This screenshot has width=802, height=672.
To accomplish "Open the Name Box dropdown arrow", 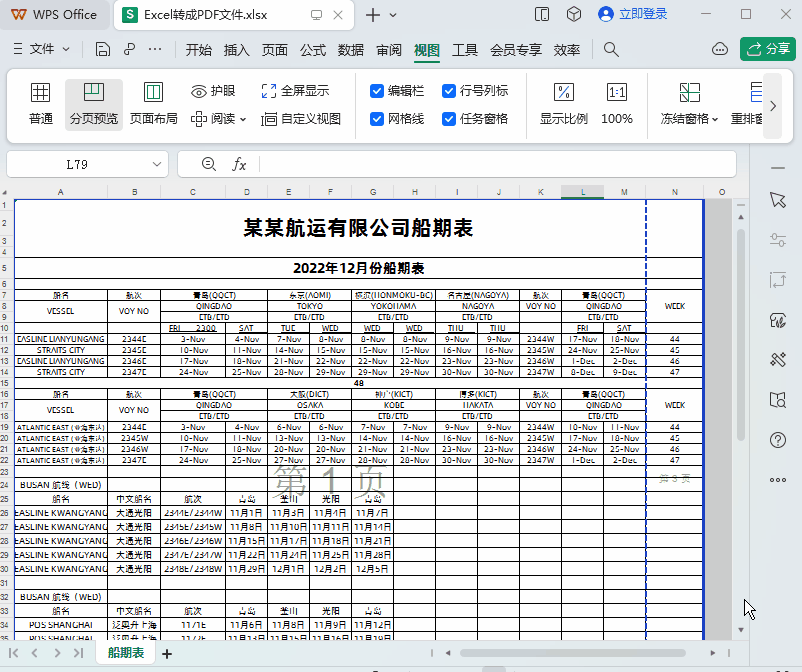I will [x=157, y=164].
